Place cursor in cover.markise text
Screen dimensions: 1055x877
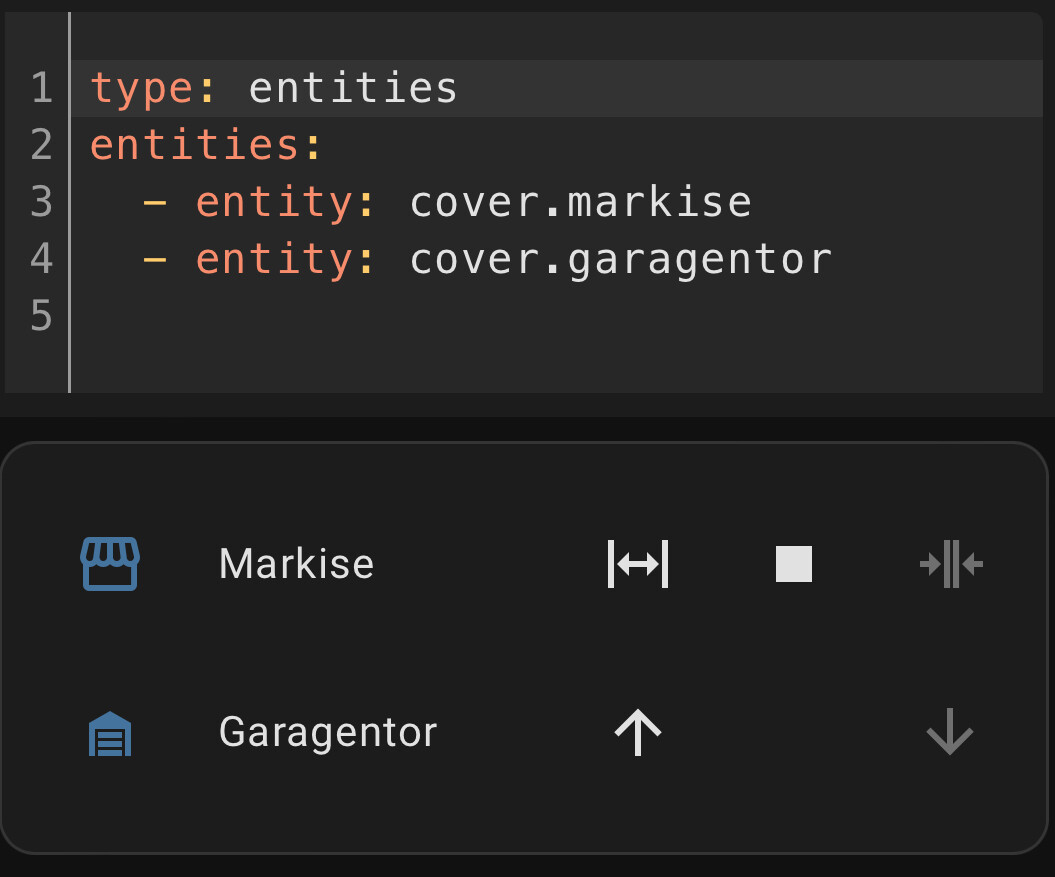pyautogui.click(x=580, y=203)
